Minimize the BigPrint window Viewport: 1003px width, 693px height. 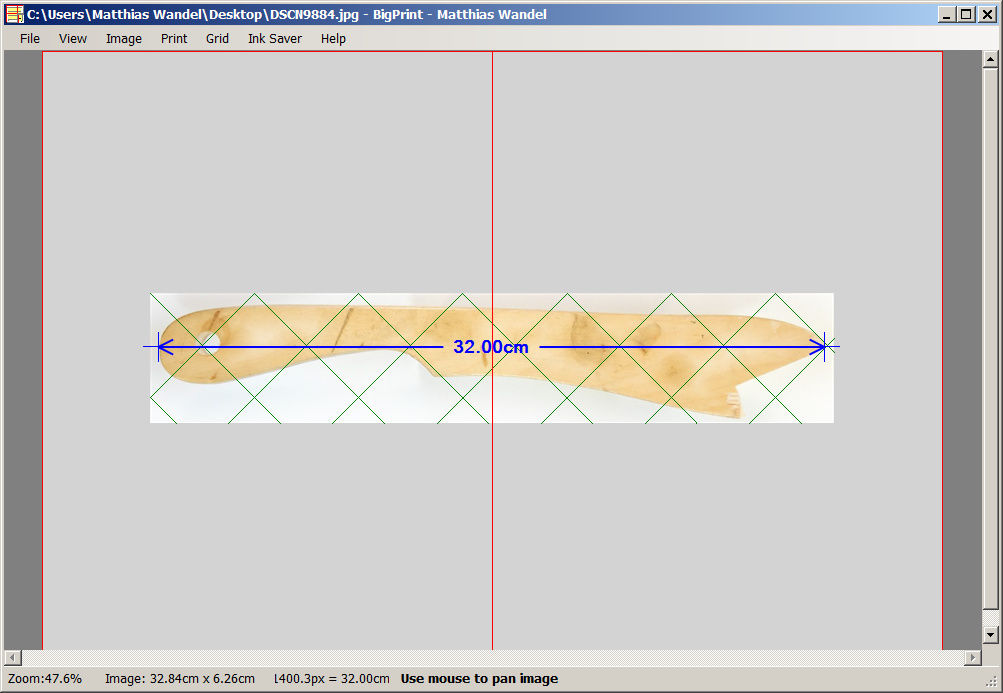click(x=947, y=14)
